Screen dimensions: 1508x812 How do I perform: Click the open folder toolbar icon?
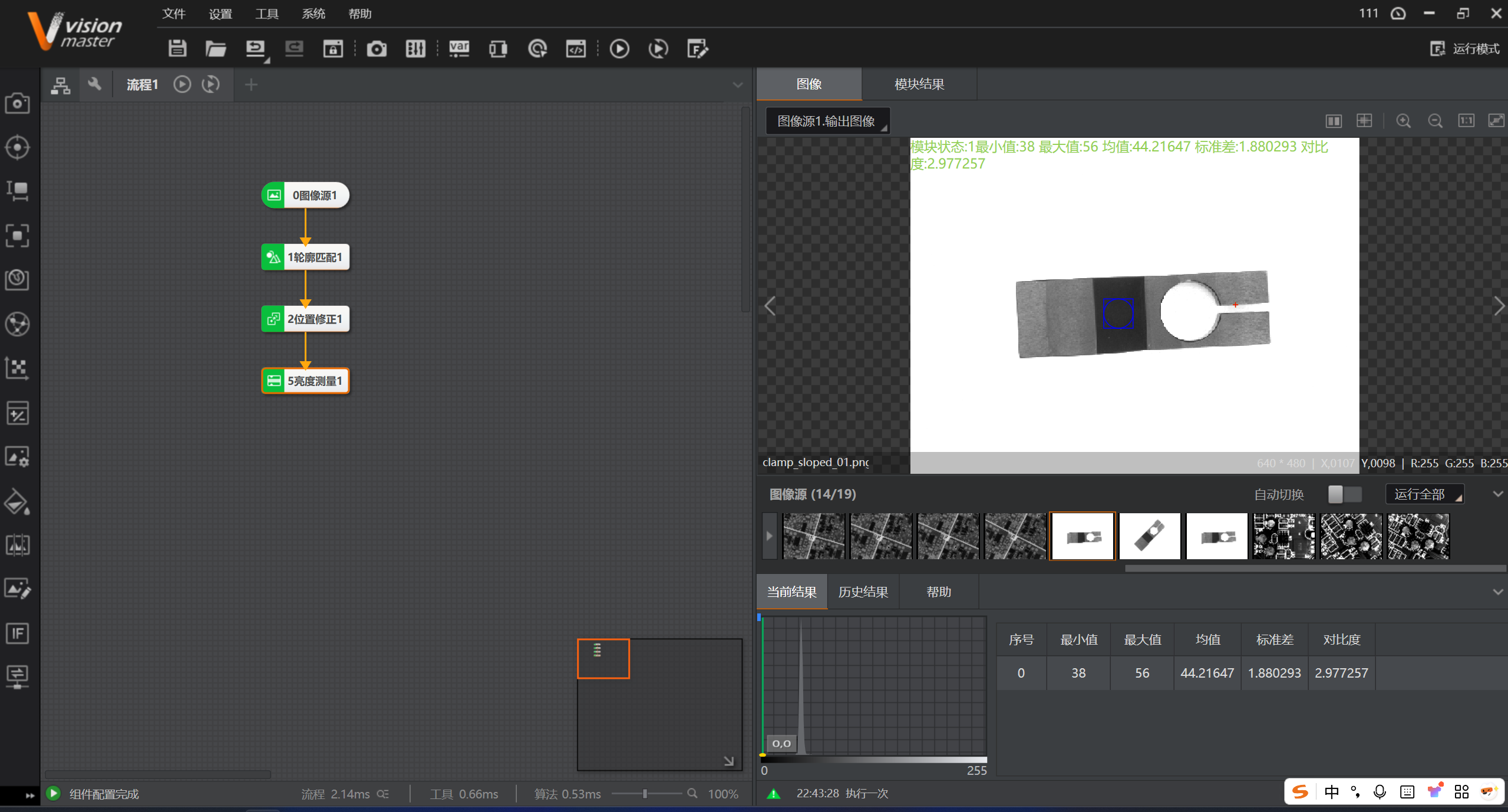216,48
